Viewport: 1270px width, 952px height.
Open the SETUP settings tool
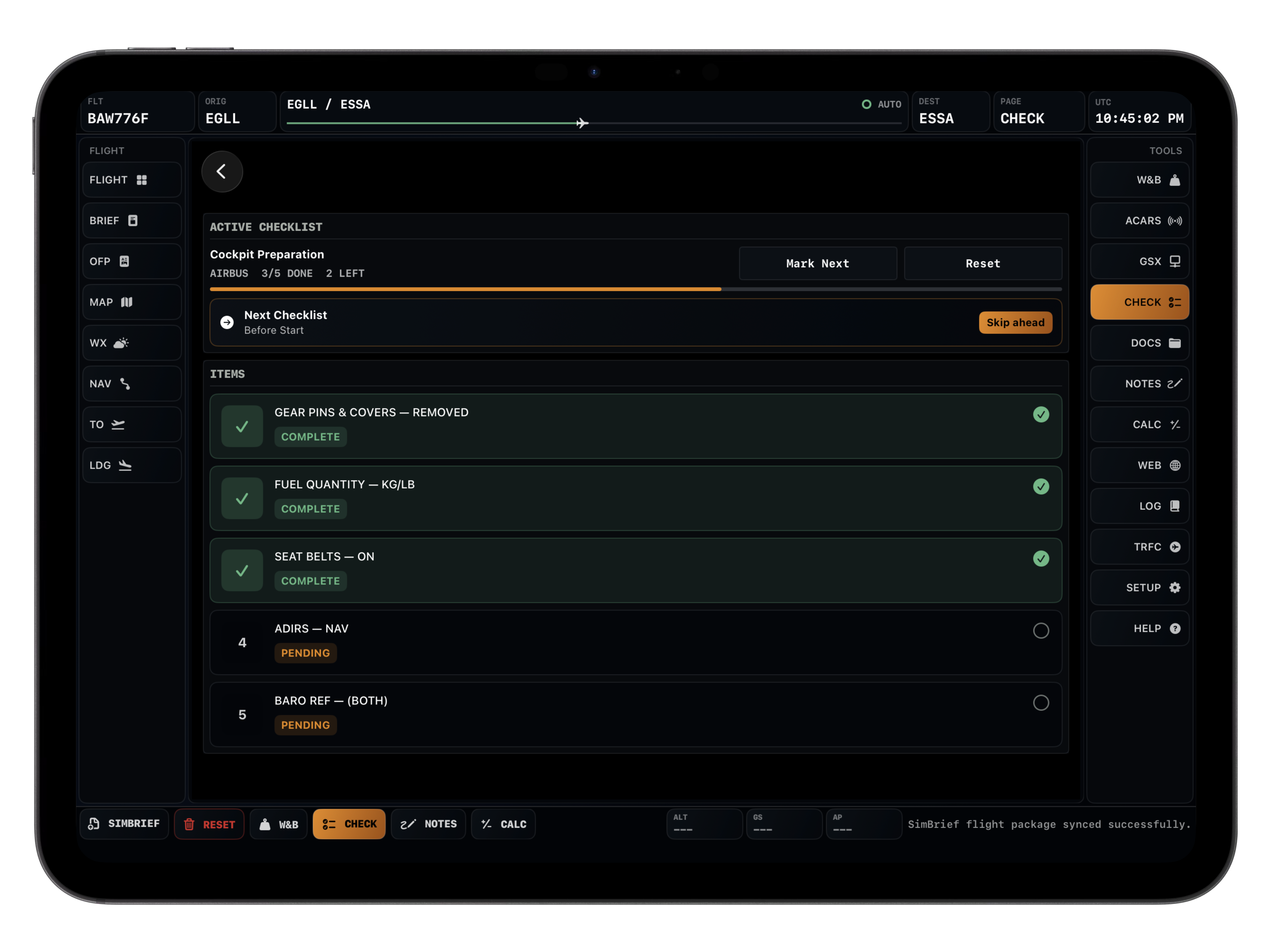click(x=1140, y=588)
